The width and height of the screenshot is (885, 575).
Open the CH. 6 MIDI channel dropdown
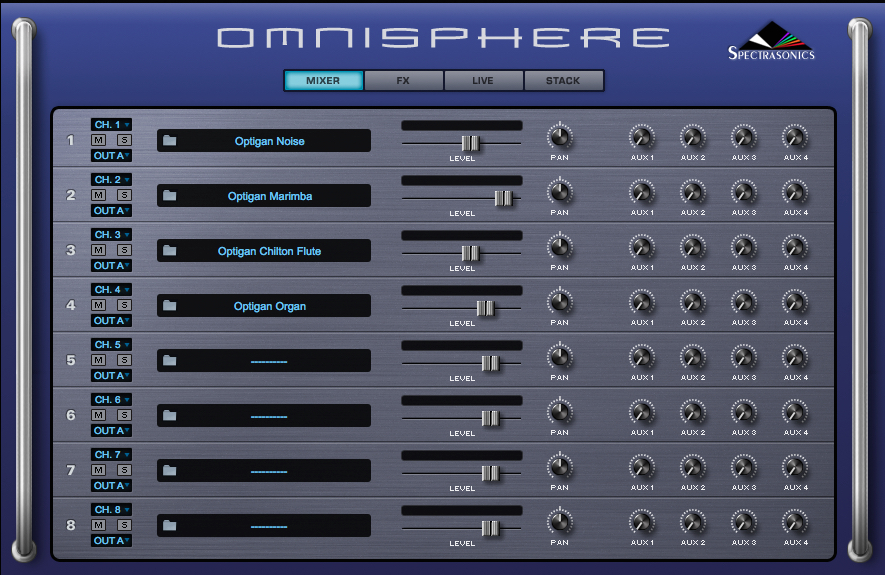pyautogui.click(x=111, y=400)
